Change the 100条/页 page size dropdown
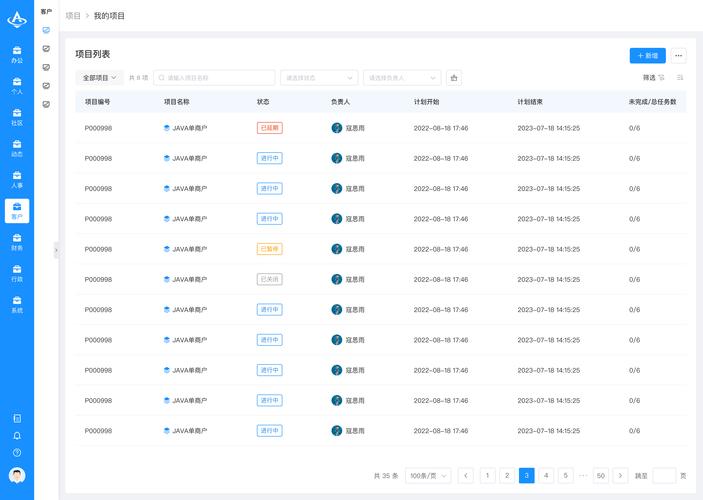This screenshot has height=500, width=703. point(428,476)
